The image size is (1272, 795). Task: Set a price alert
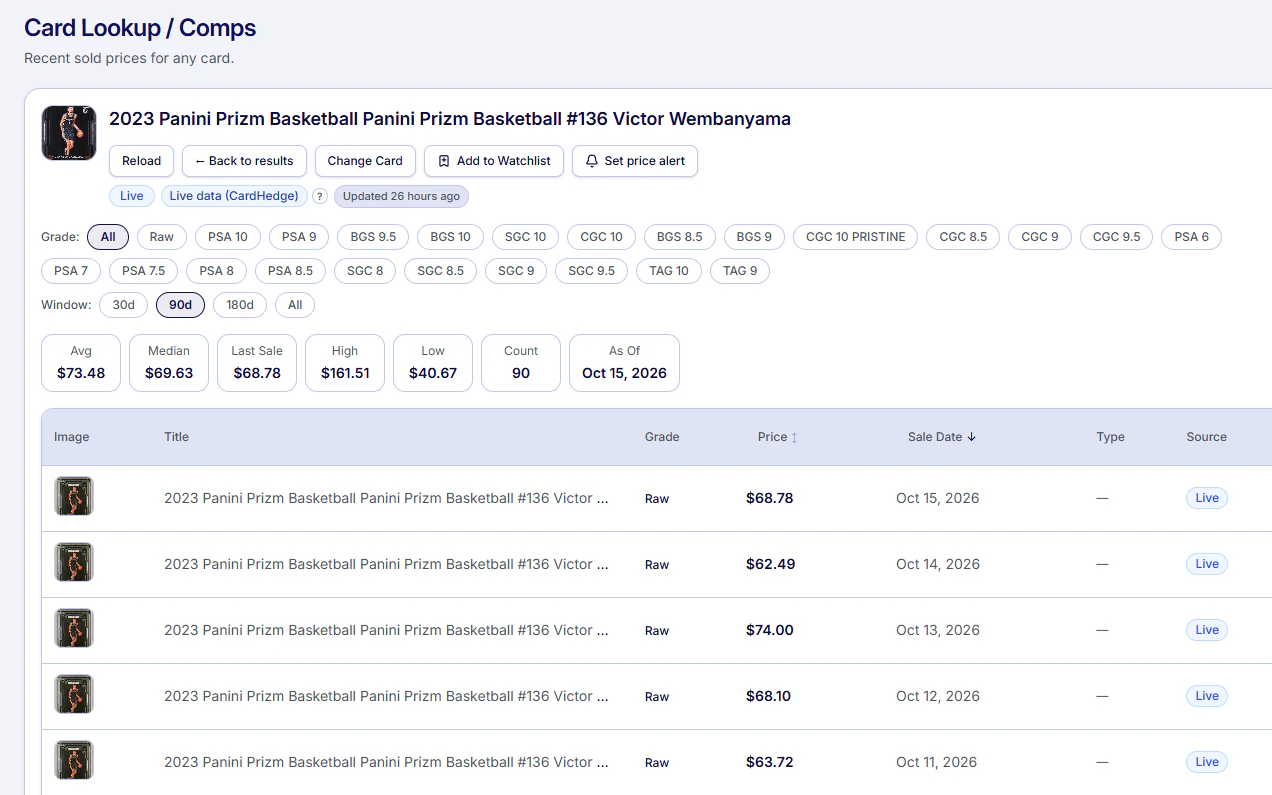635,161
